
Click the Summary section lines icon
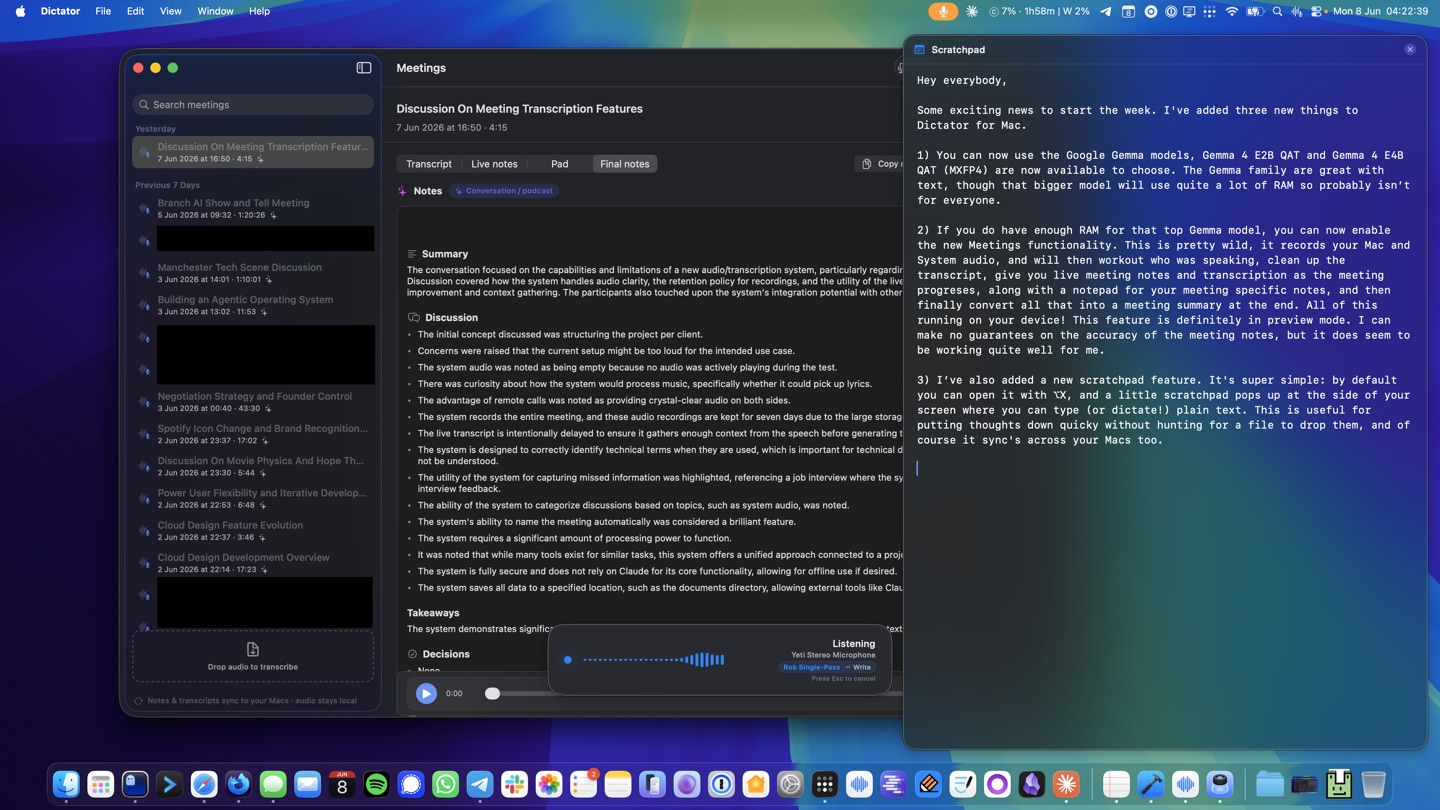pyautogui.click(x=412, y=254)
